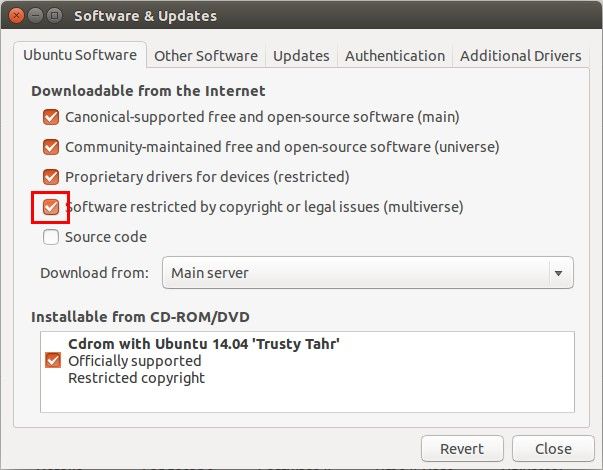This screenshot has height=470, width=603.
Task: Disable Proprietary drivers for devices (restricted)
Action: [52, 177]
